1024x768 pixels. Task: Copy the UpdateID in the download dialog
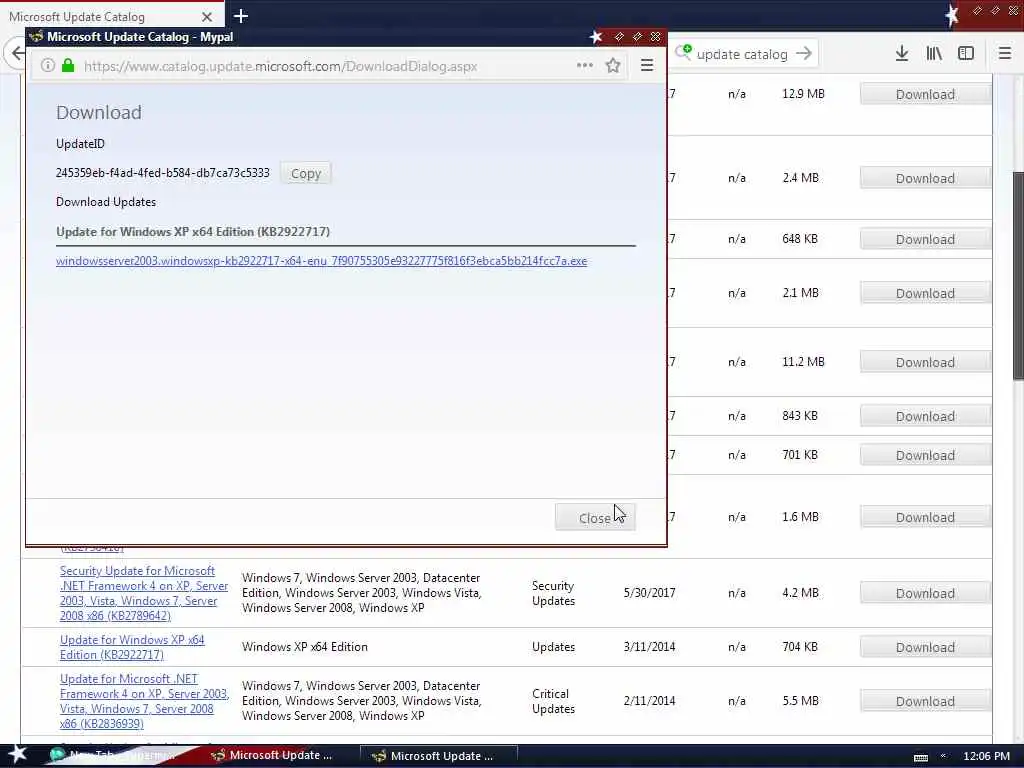(x=306, y=174)
